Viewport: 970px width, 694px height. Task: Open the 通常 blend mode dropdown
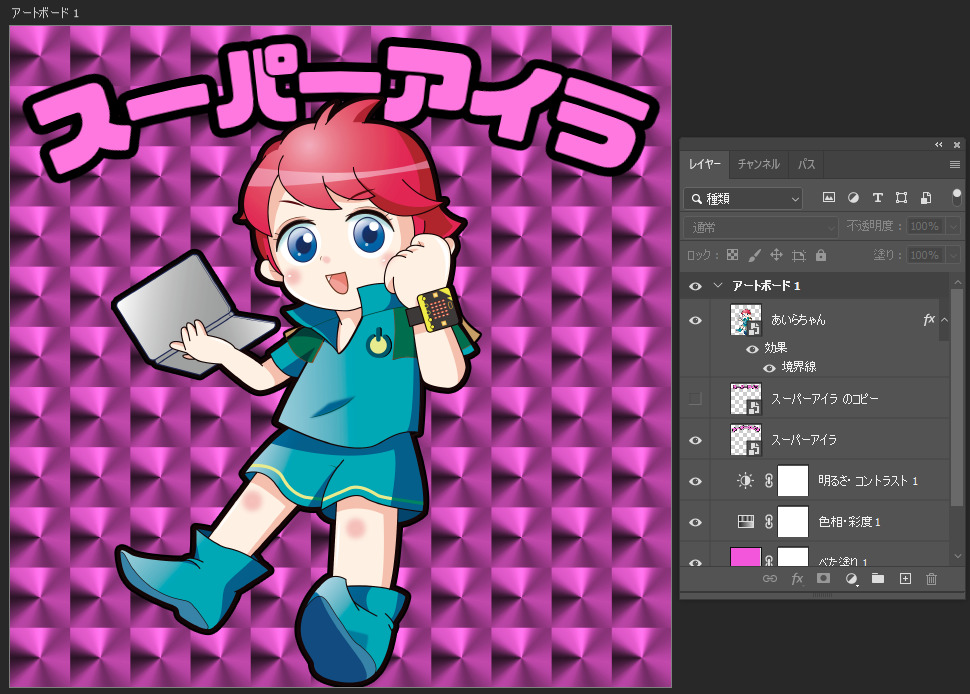[x=761, y=227]
